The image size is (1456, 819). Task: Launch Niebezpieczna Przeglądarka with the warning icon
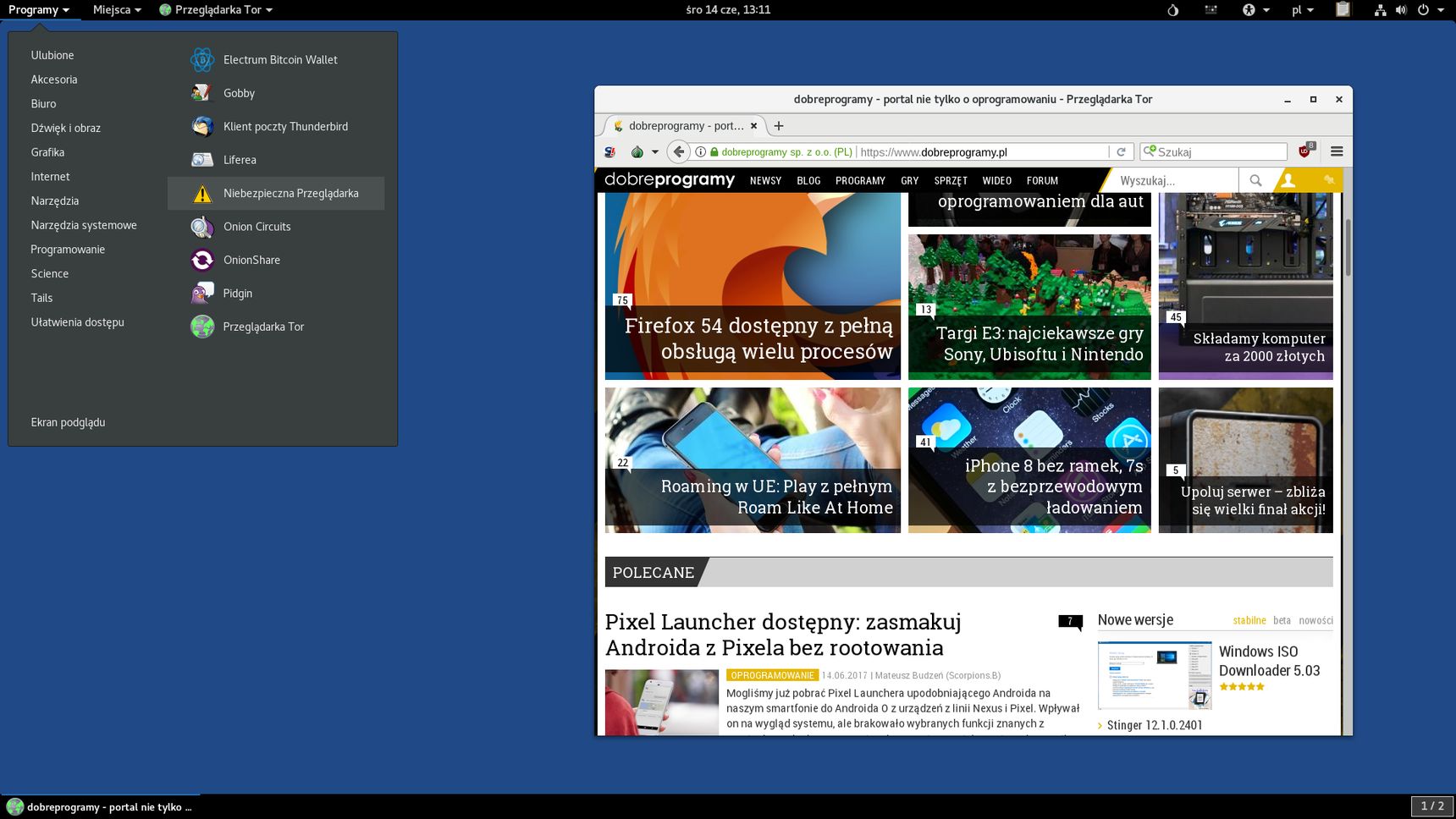tap(276, 194)
